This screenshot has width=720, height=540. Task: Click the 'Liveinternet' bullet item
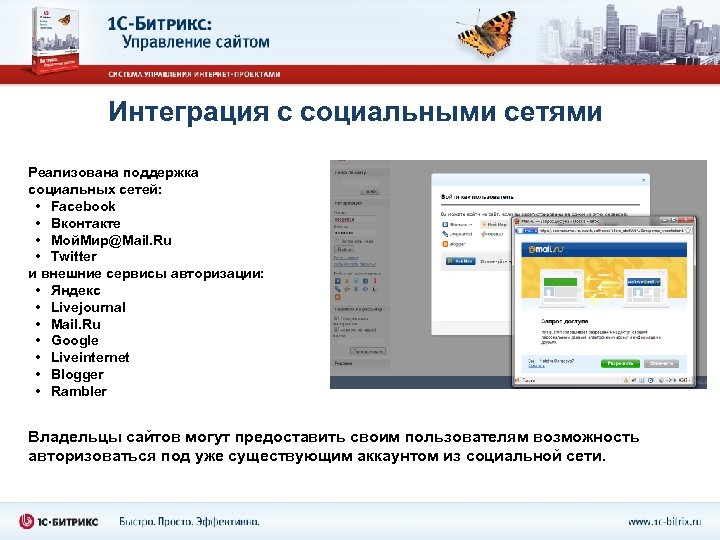(x=90, y=357)
